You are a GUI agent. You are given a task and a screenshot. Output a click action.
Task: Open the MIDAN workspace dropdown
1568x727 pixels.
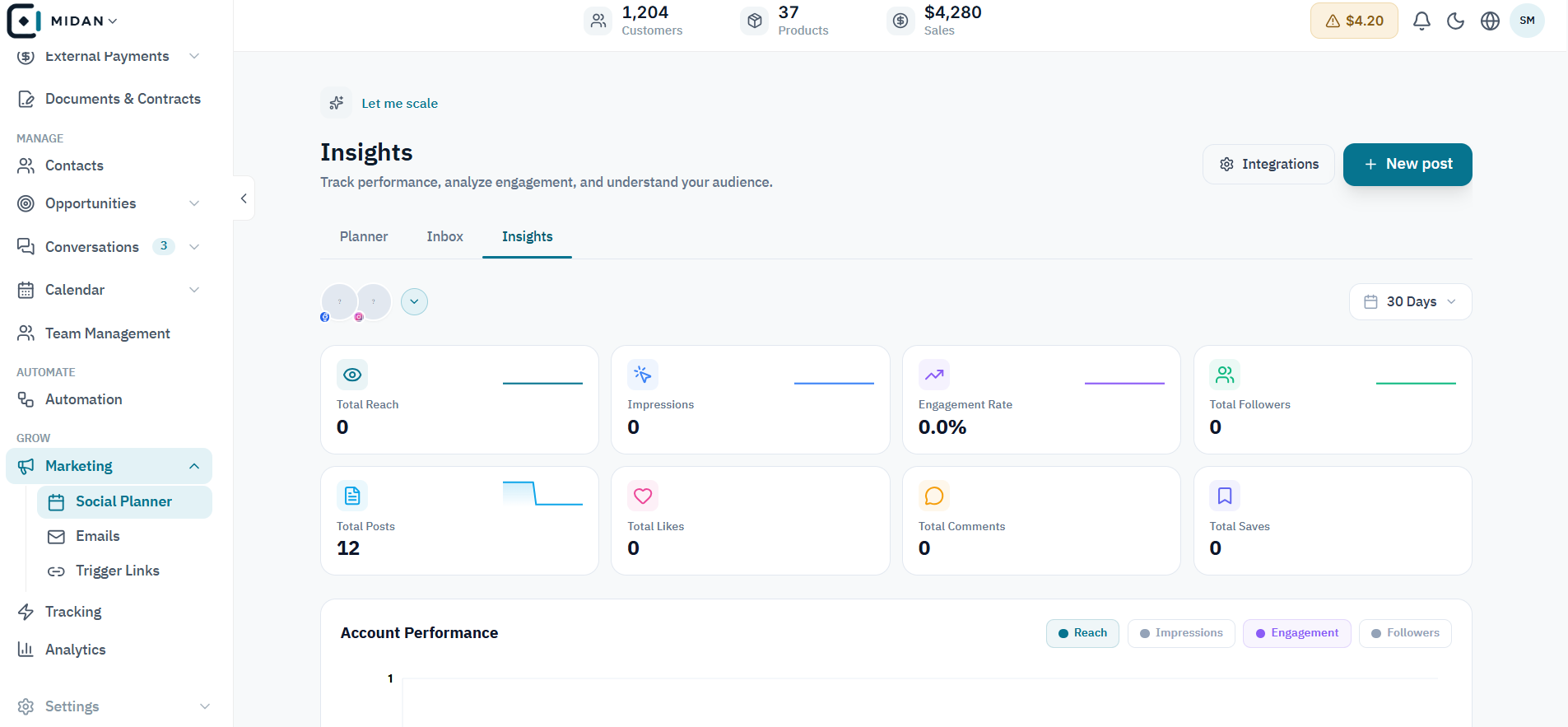tap(84, 21)
